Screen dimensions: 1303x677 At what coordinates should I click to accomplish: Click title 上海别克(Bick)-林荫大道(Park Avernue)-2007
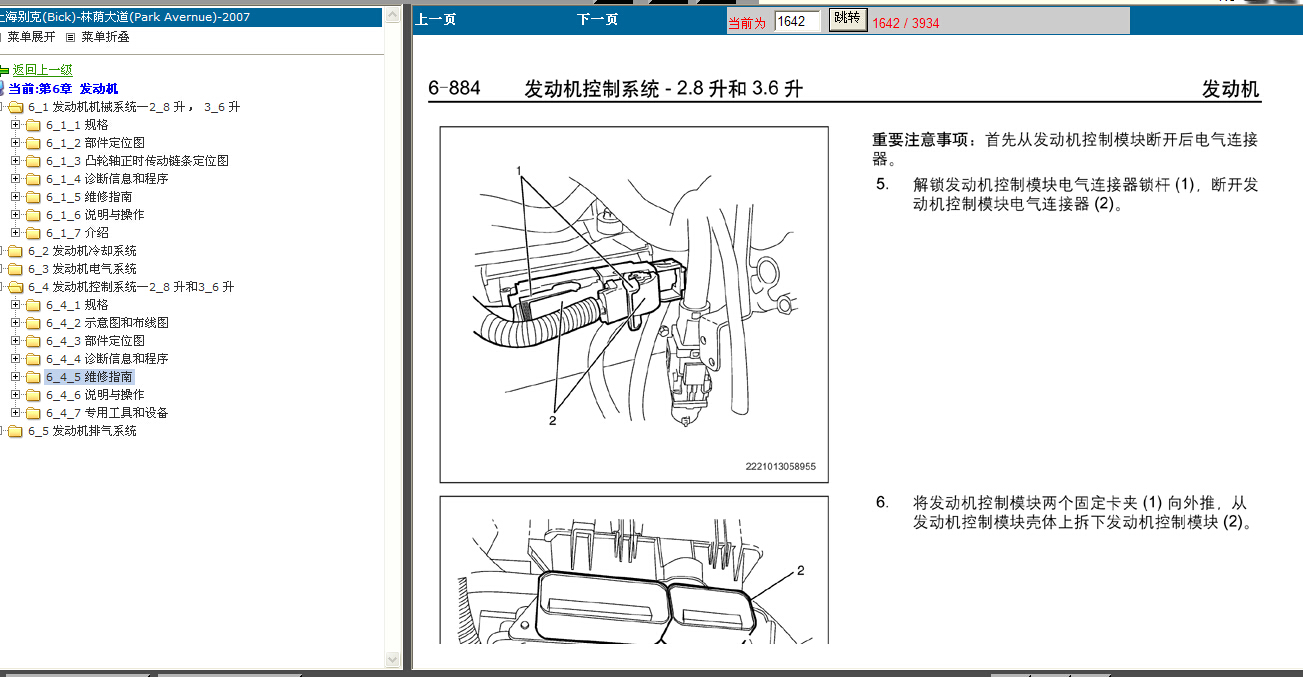click(x=125, y=17)
